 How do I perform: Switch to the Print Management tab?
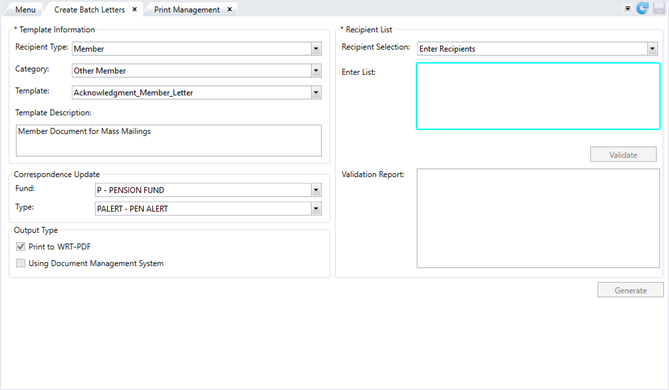click(x=187, y=9)
